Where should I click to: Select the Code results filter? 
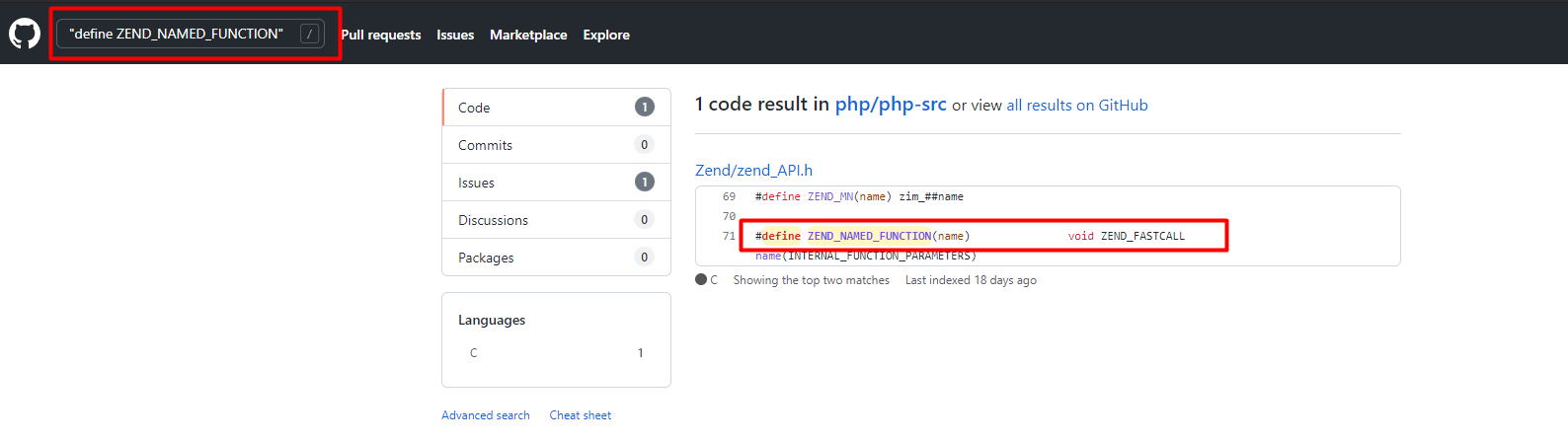[x=556, y=108]
